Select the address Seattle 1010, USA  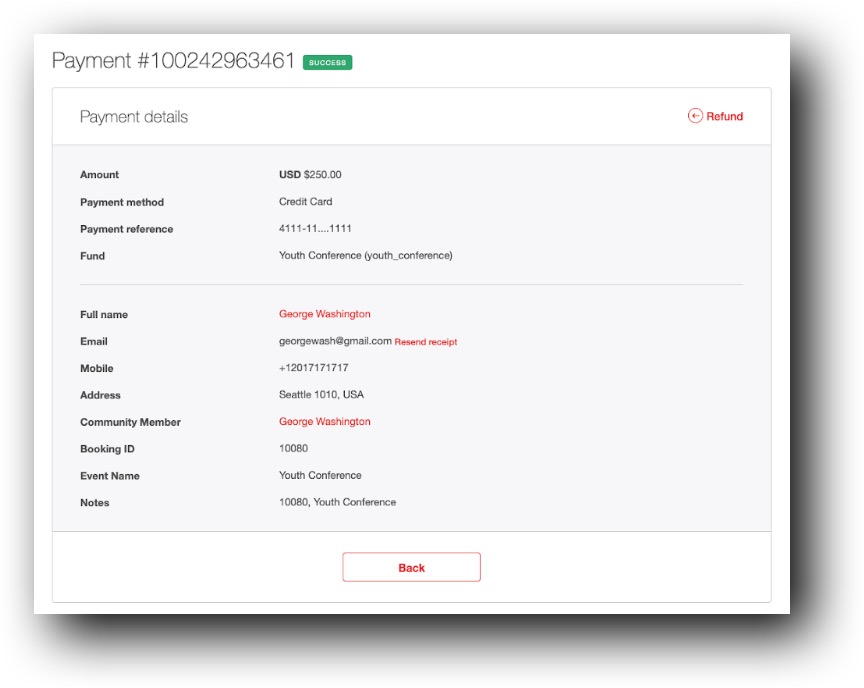coord(320,394)
